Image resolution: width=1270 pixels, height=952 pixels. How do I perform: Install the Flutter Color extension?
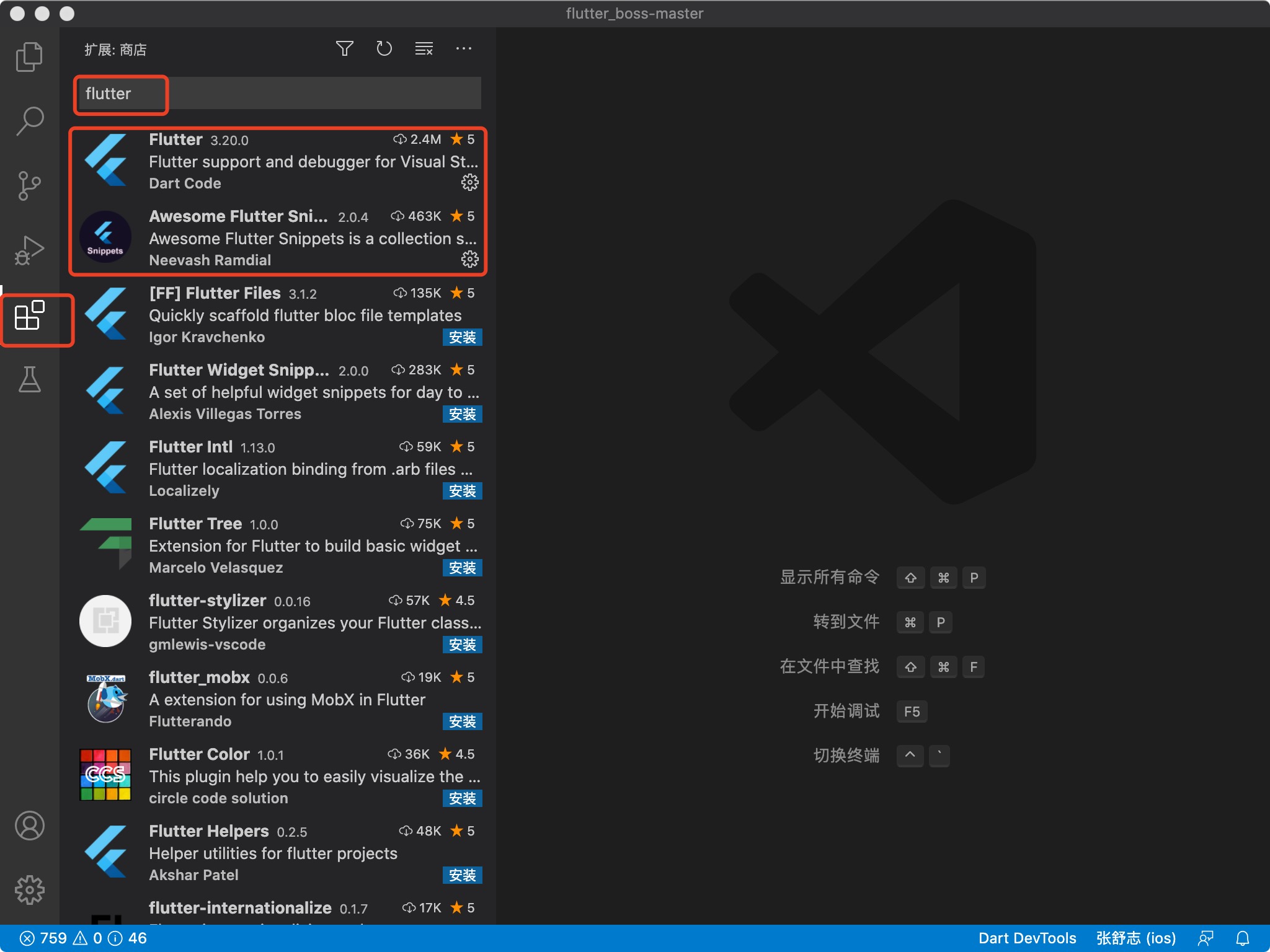(x=462, y=798)
